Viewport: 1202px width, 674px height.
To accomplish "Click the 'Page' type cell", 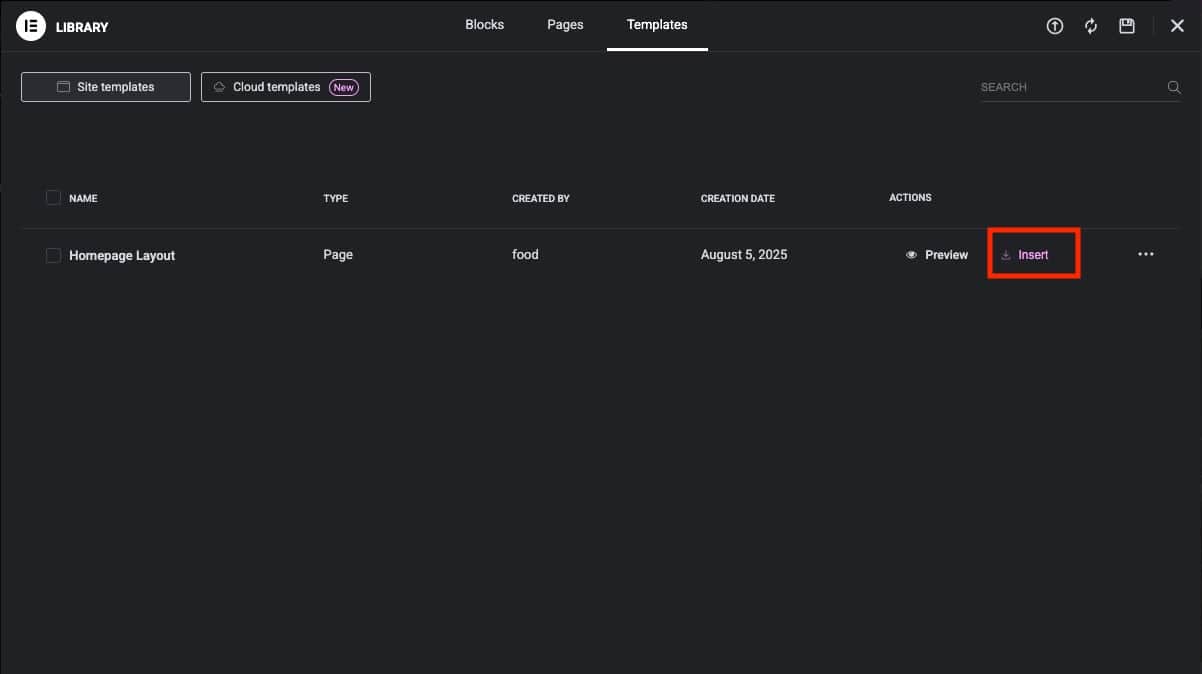I will 338,254.
